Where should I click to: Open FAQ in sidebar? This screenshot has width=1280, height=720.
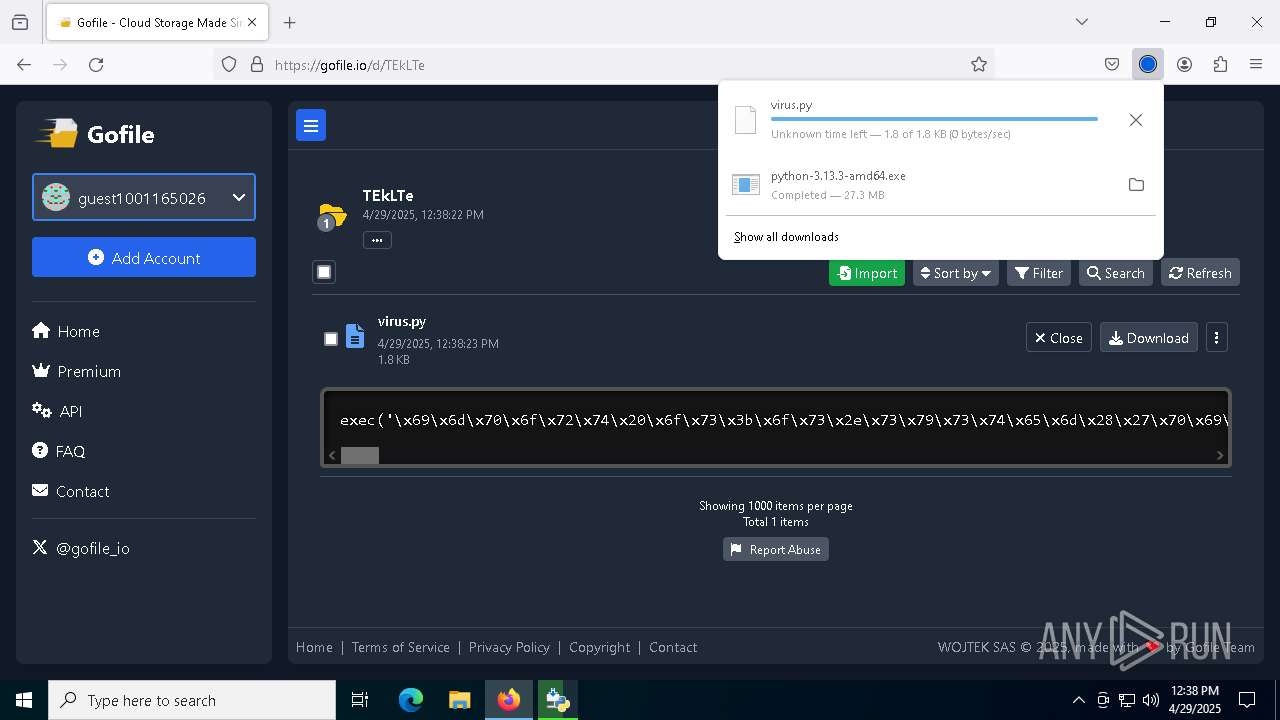58,451
